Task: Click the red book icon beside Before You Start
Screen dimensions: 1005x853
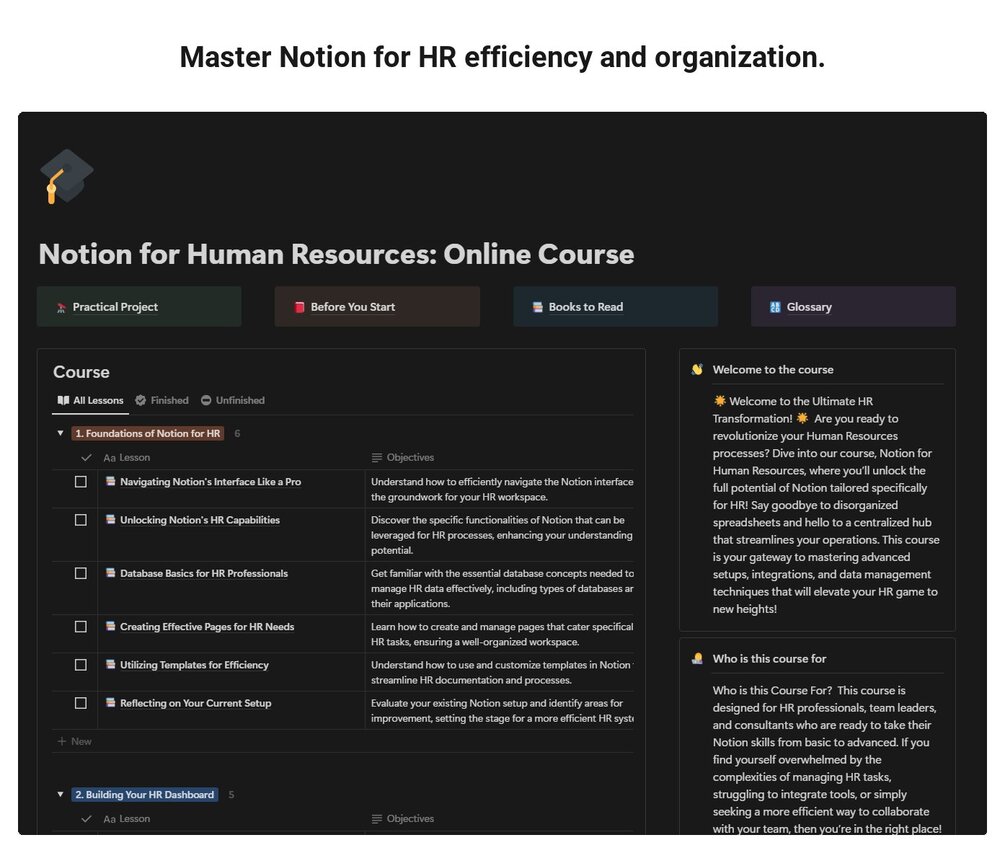Action: coord(299,307)
